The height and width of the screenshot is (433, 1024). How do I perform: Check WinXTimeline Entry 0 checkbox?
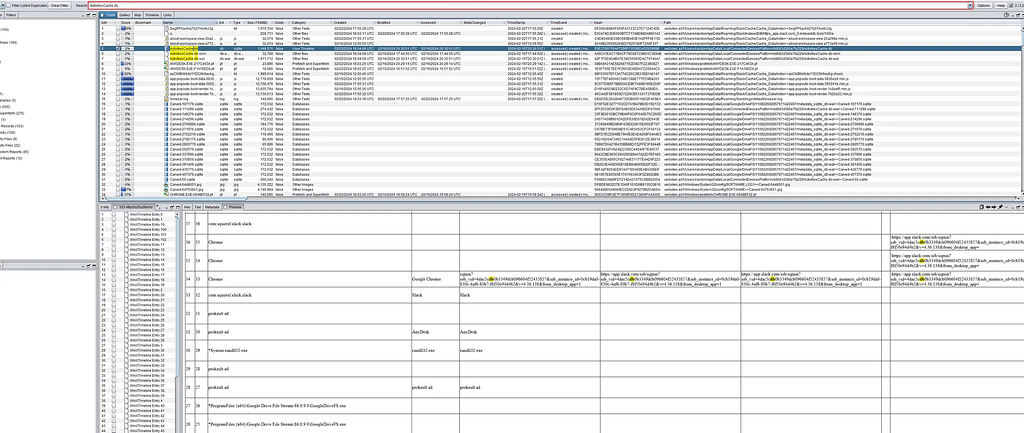click(x=114, y=213)
